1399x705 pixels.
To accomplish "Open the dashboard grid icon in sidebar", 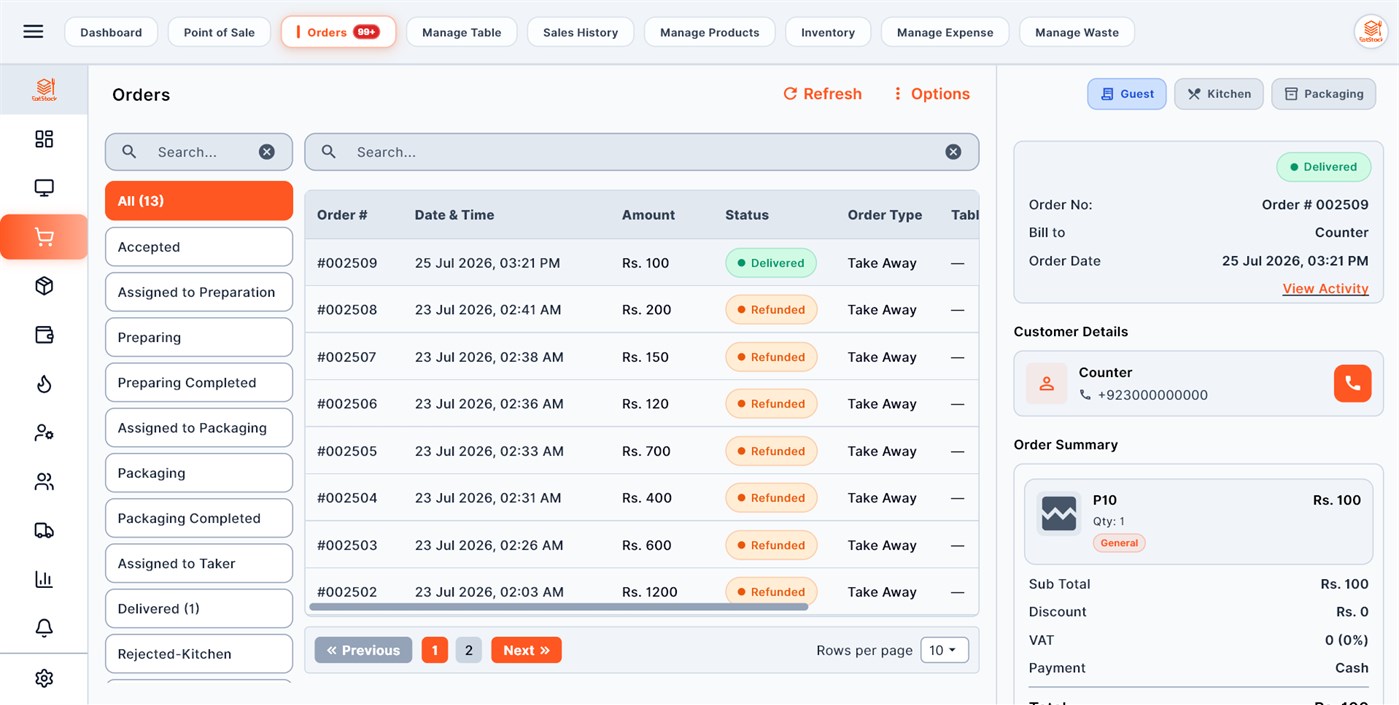I will click(x=44, y=139).
